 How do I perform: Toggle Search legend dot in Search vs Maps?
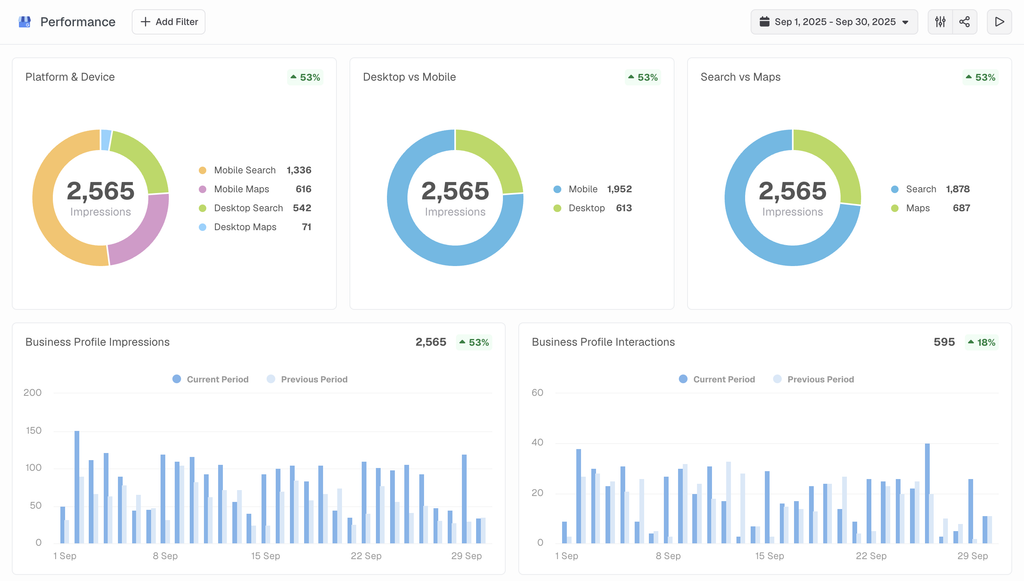[x=895, y=189]
